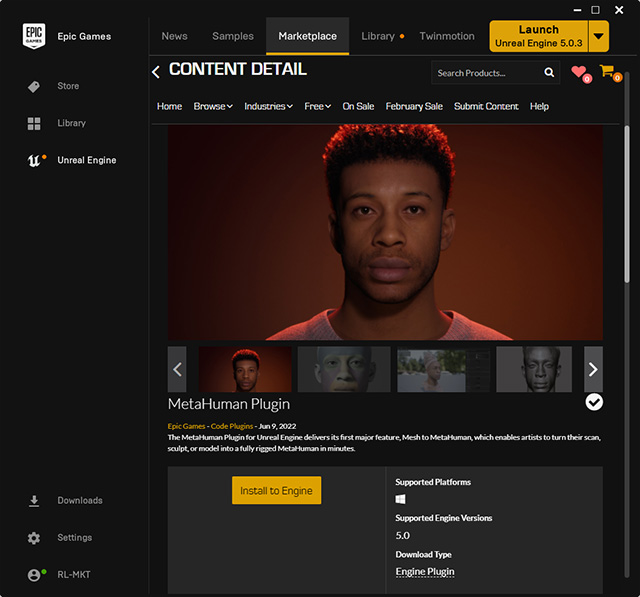Switch to the Samples tab

point(233,36)
